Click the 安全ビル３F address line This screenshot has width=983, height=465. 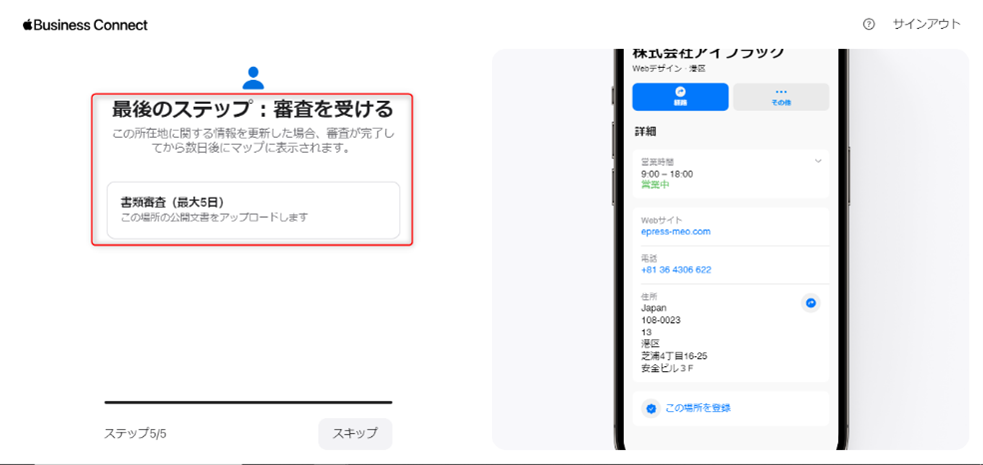pyautogui.click(x=667, y=368)
